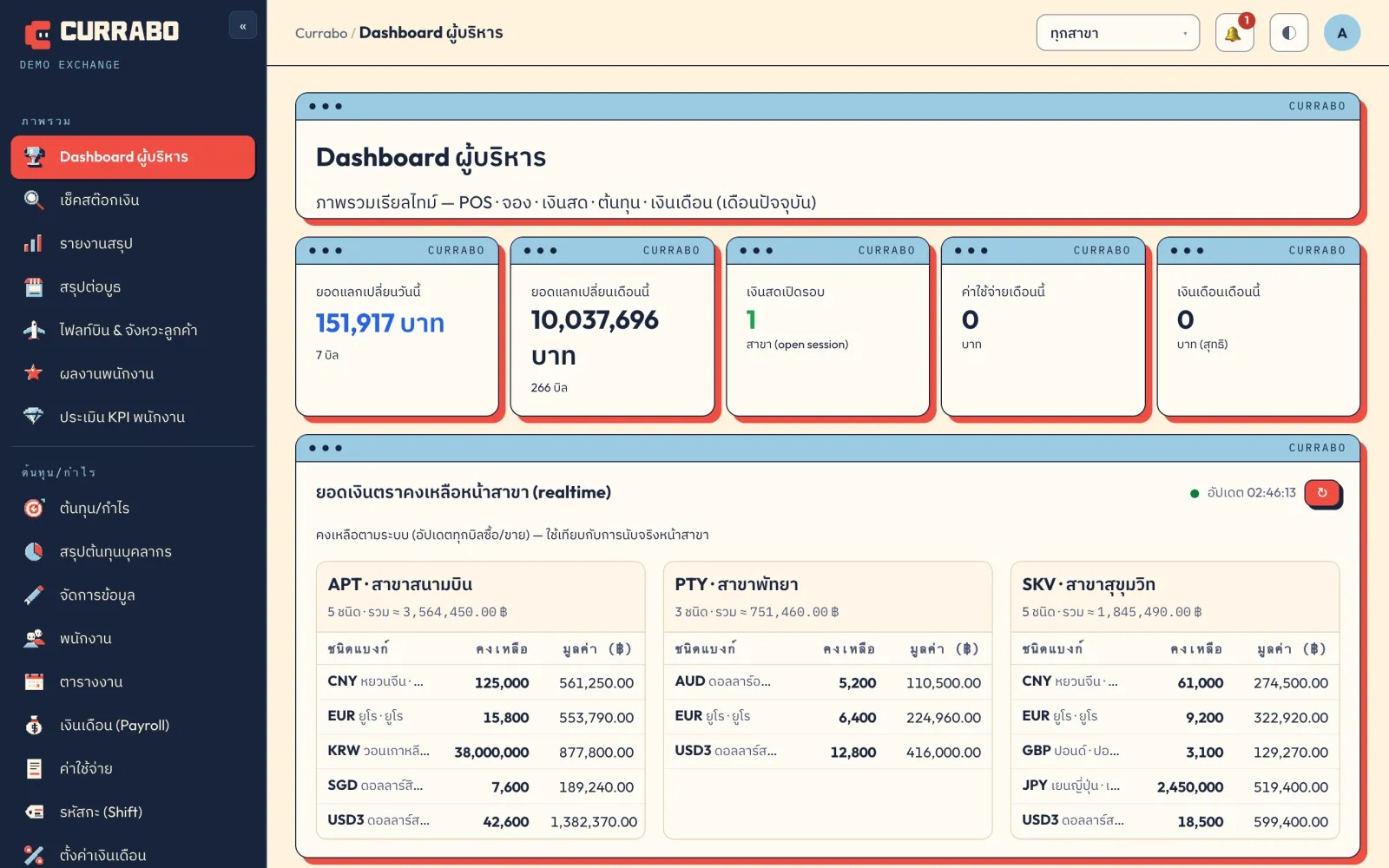This screenshot has height=868, width=1389.
Task: Click the PTY · สาขาพัทยา branch heading
Action: coord(737,584)
